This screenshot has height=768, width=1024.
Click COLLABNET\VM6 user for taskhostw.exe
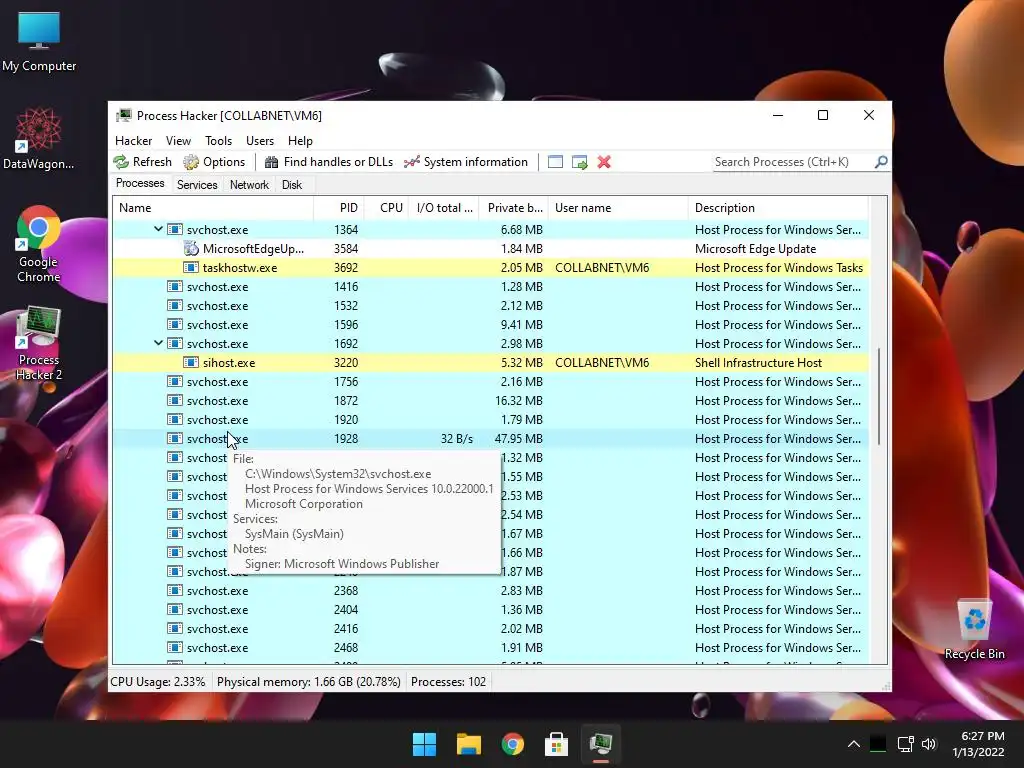pos(602,268)
